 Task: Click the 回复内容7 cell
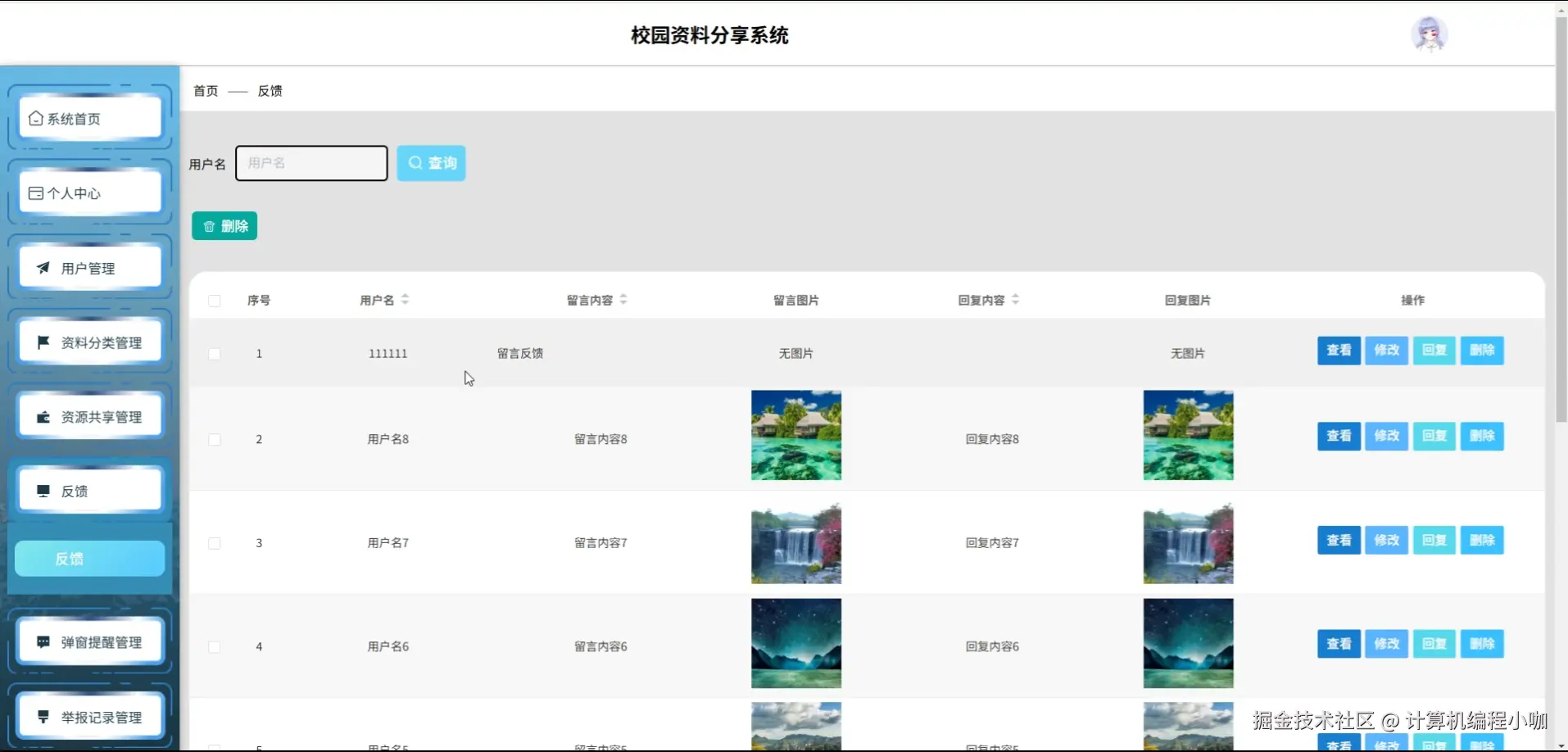(992, 543)
